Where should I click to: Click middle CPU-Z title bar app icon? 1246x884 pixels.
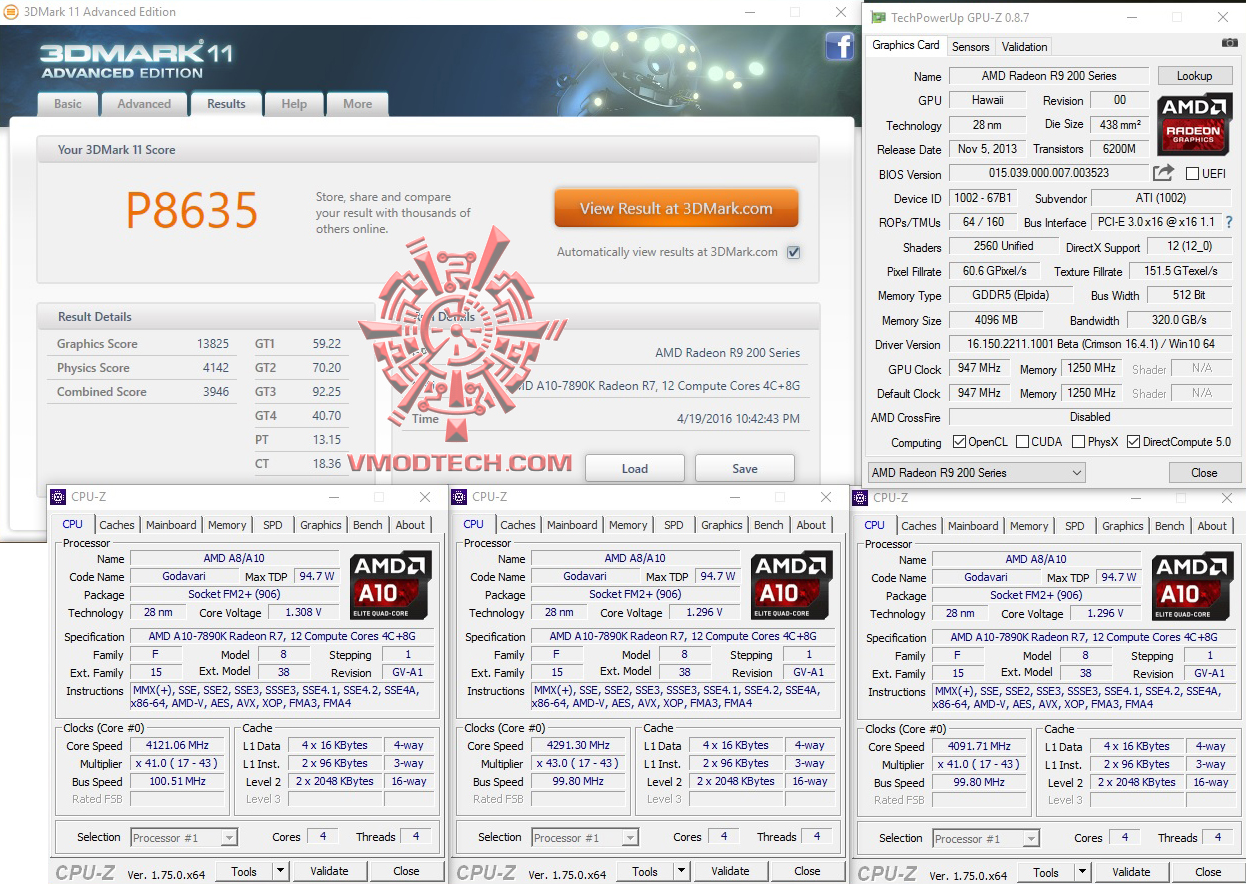click(460, 497)
